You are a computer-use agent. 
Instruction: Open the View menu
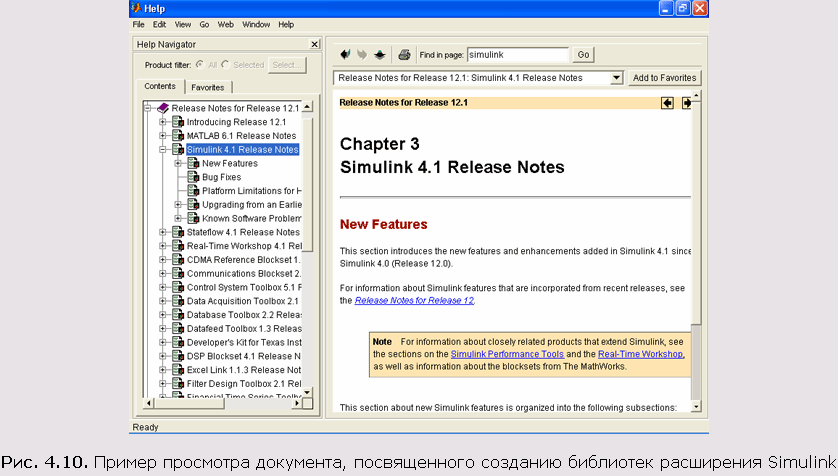click(183, 25)
